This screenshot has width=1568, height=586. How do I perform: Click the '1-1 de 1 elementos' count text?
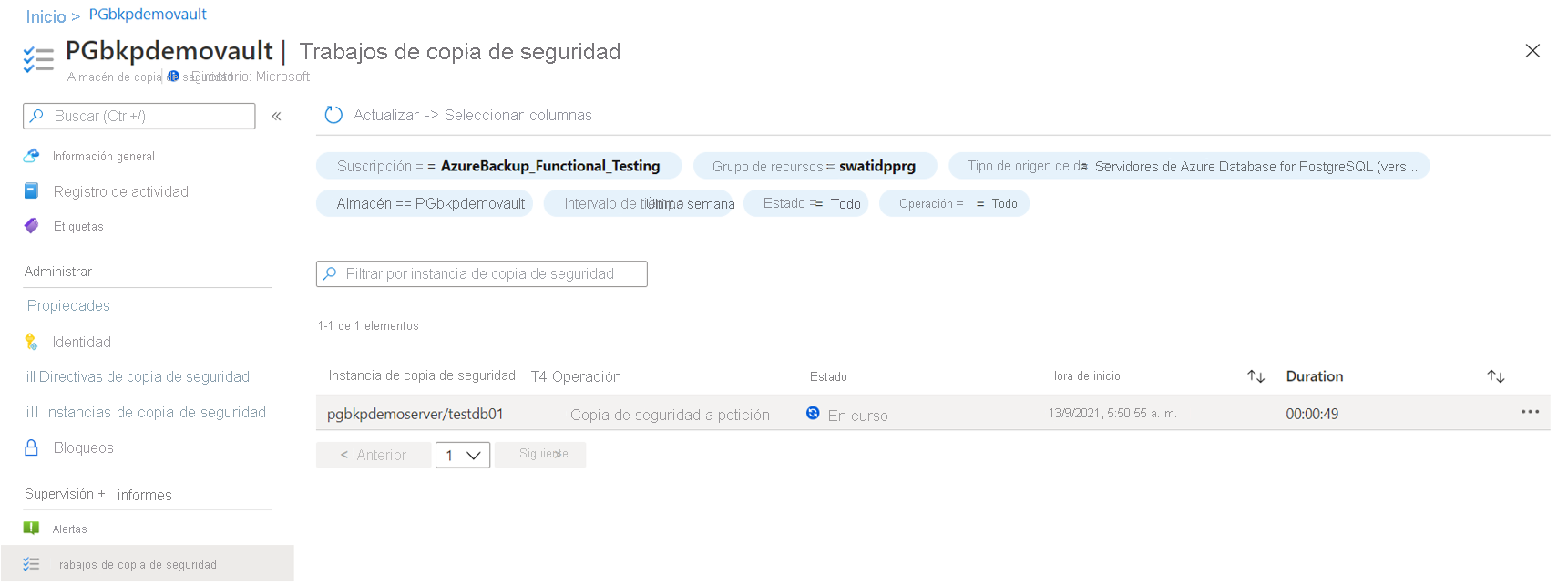(368, 325)
